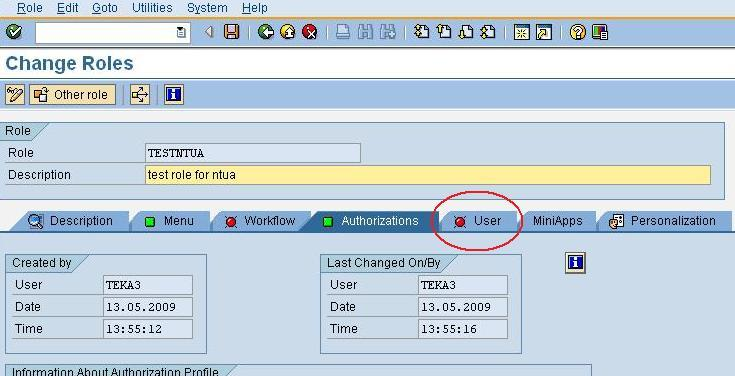Click Created by Time 13:55:12
The width and height of the screenshot is (735, 376).
148,329
